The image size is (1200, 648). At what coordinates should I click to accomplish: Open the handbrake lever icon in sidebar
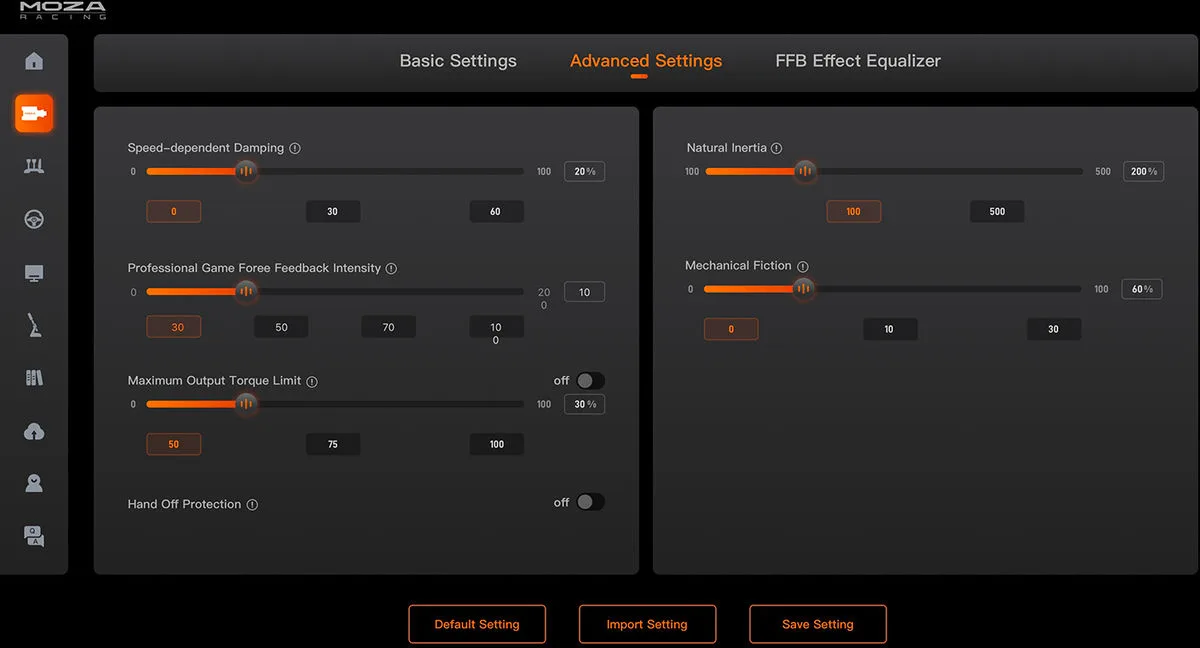click(34, 325)
